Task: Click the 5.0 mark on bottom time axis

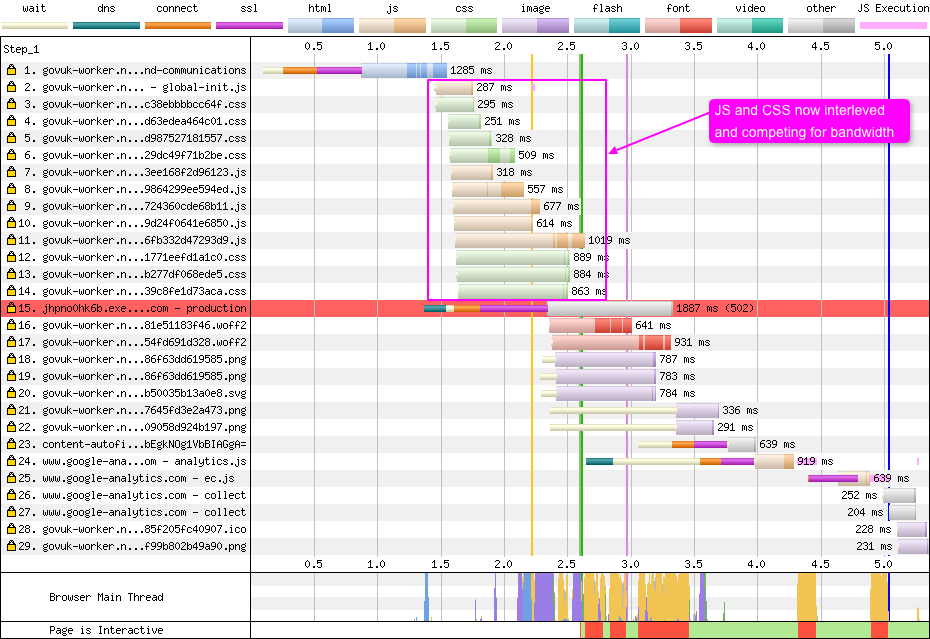Action: point(883,564)
